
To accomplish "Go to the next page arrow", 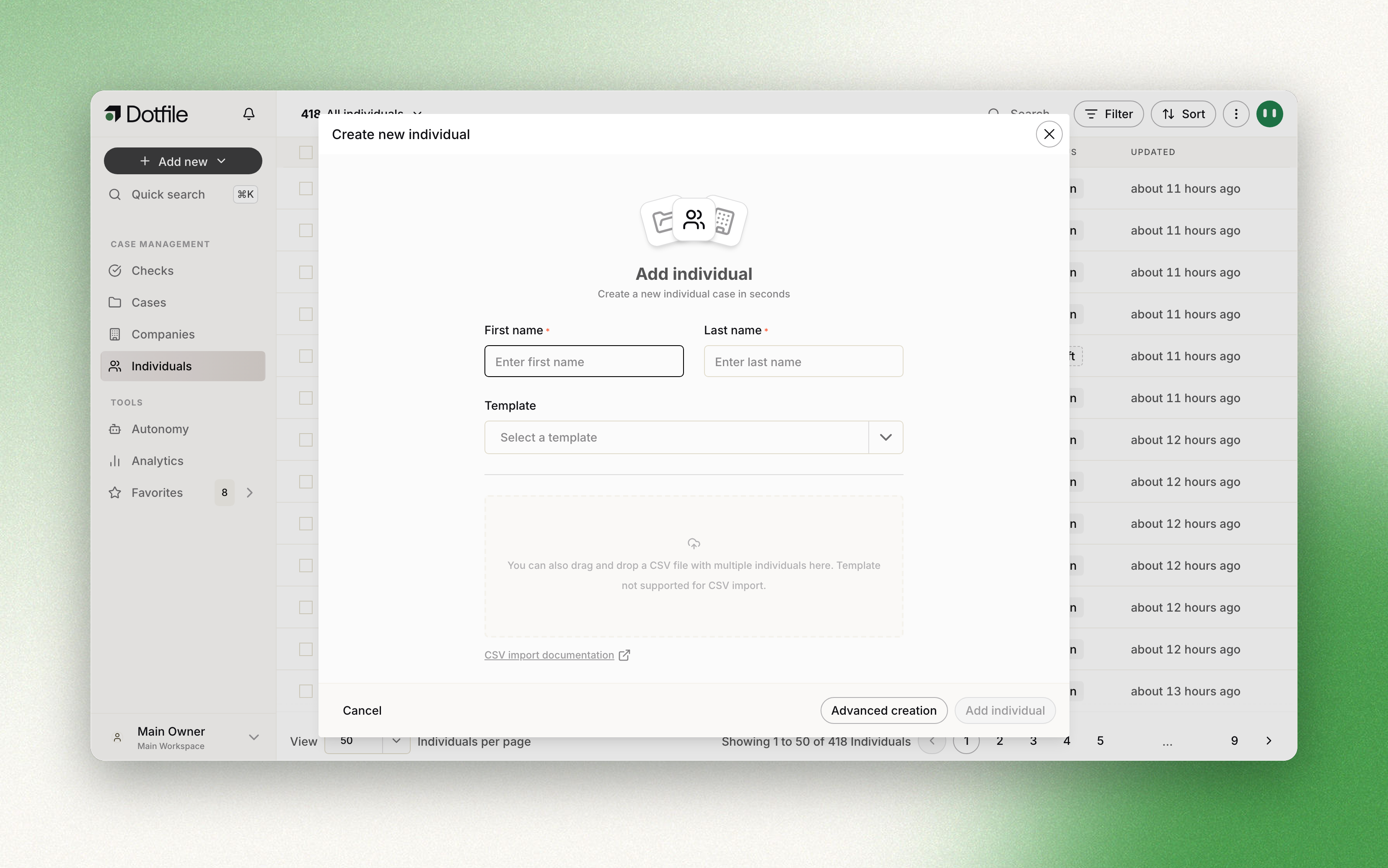I will pos(1269,741).
